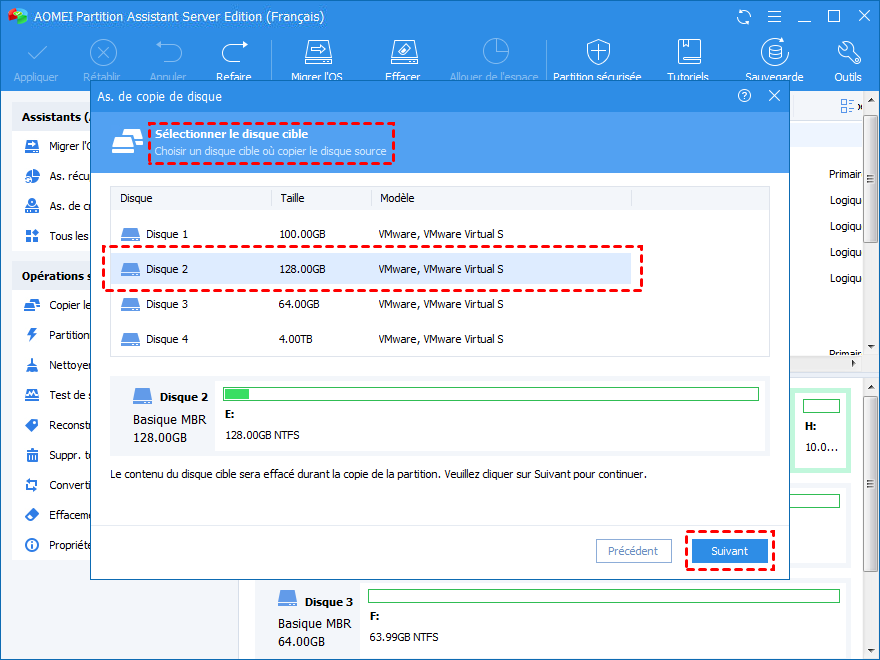Open the hamburger menu in title bar
Viewport: 880px width, 660px height.
[774, 17]
